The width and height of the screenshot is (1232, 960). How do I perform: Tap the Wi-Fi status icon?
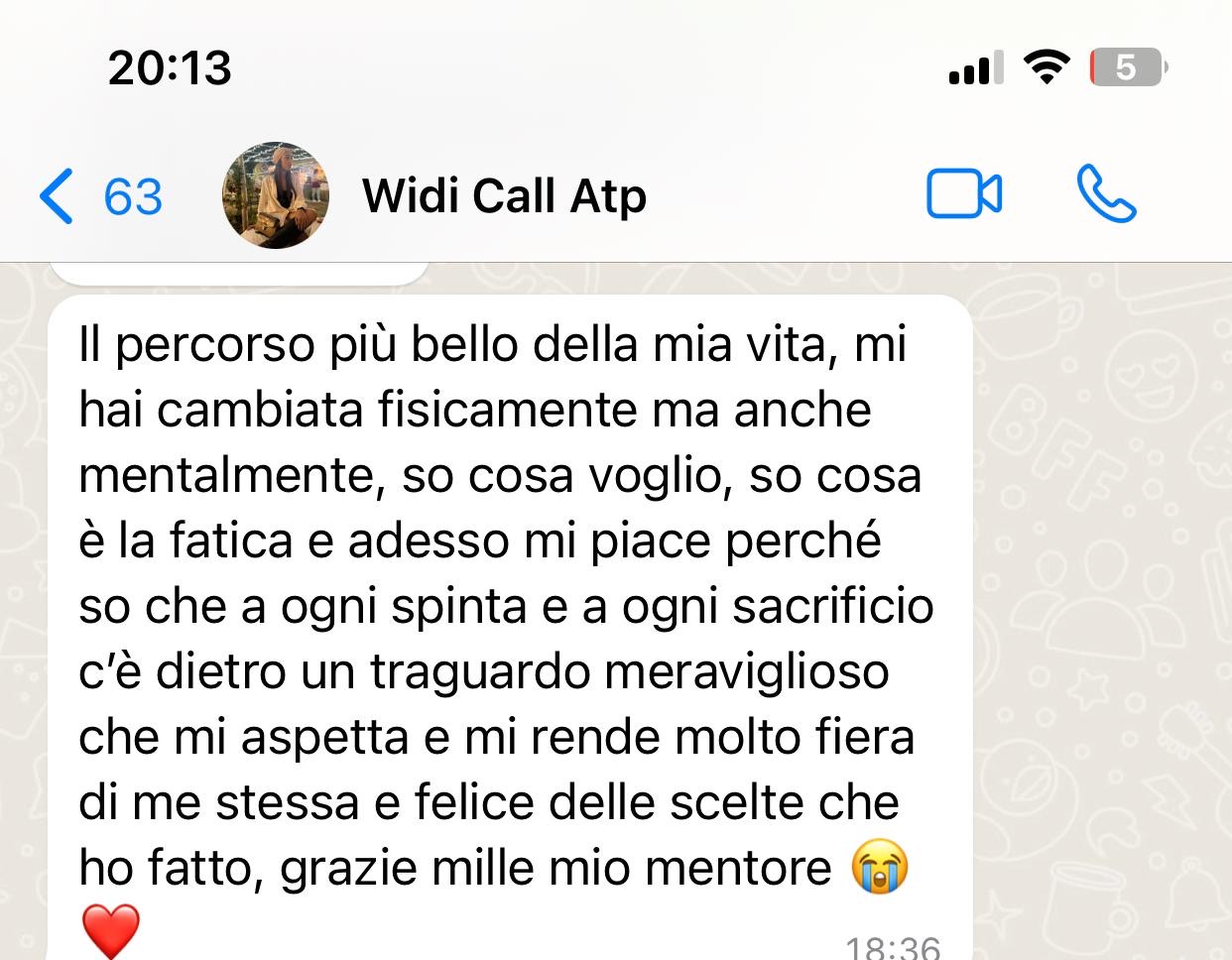click(1046, 67)
